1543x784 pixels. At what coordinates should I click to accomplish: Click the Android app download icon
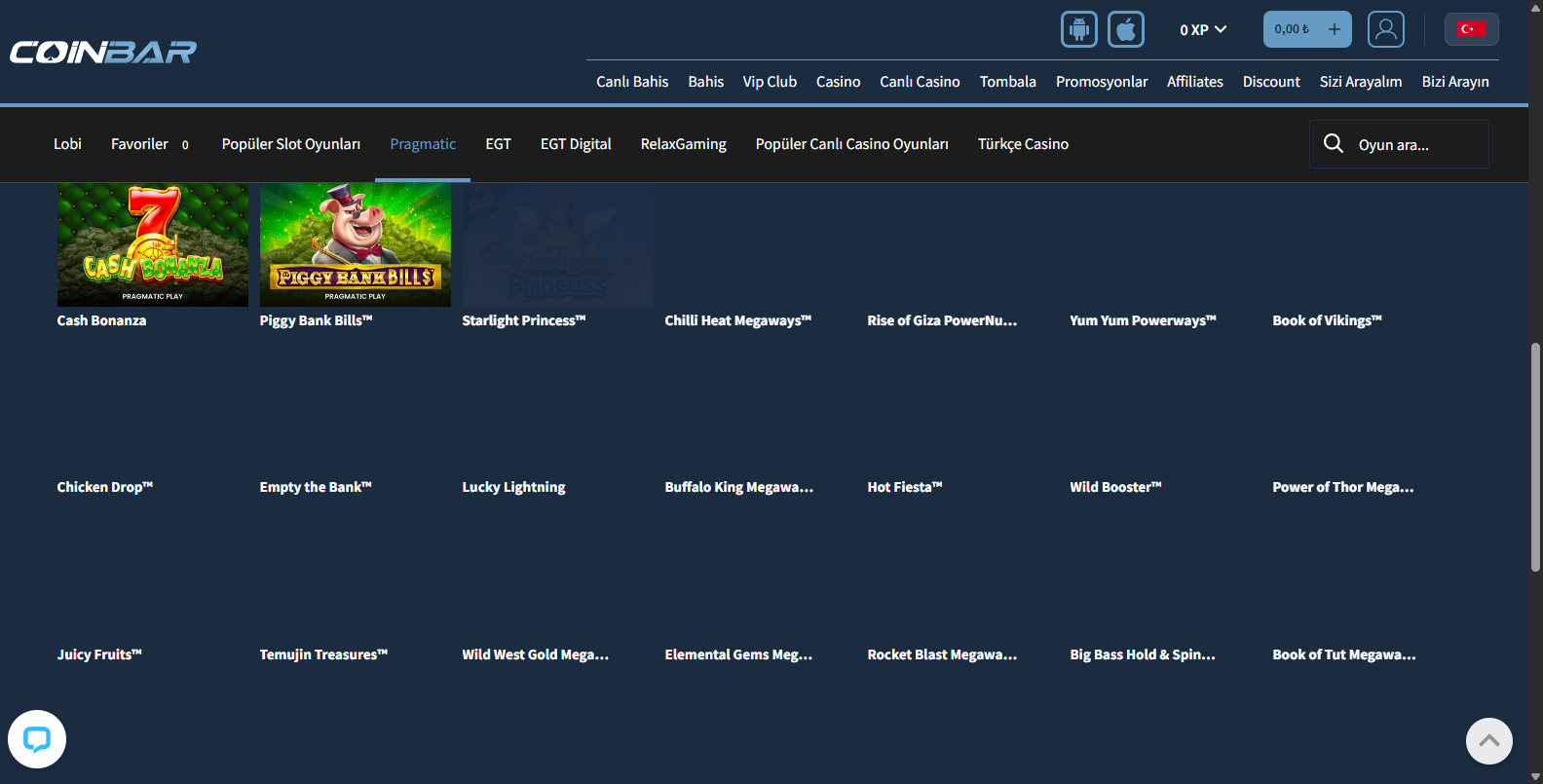1078,29
